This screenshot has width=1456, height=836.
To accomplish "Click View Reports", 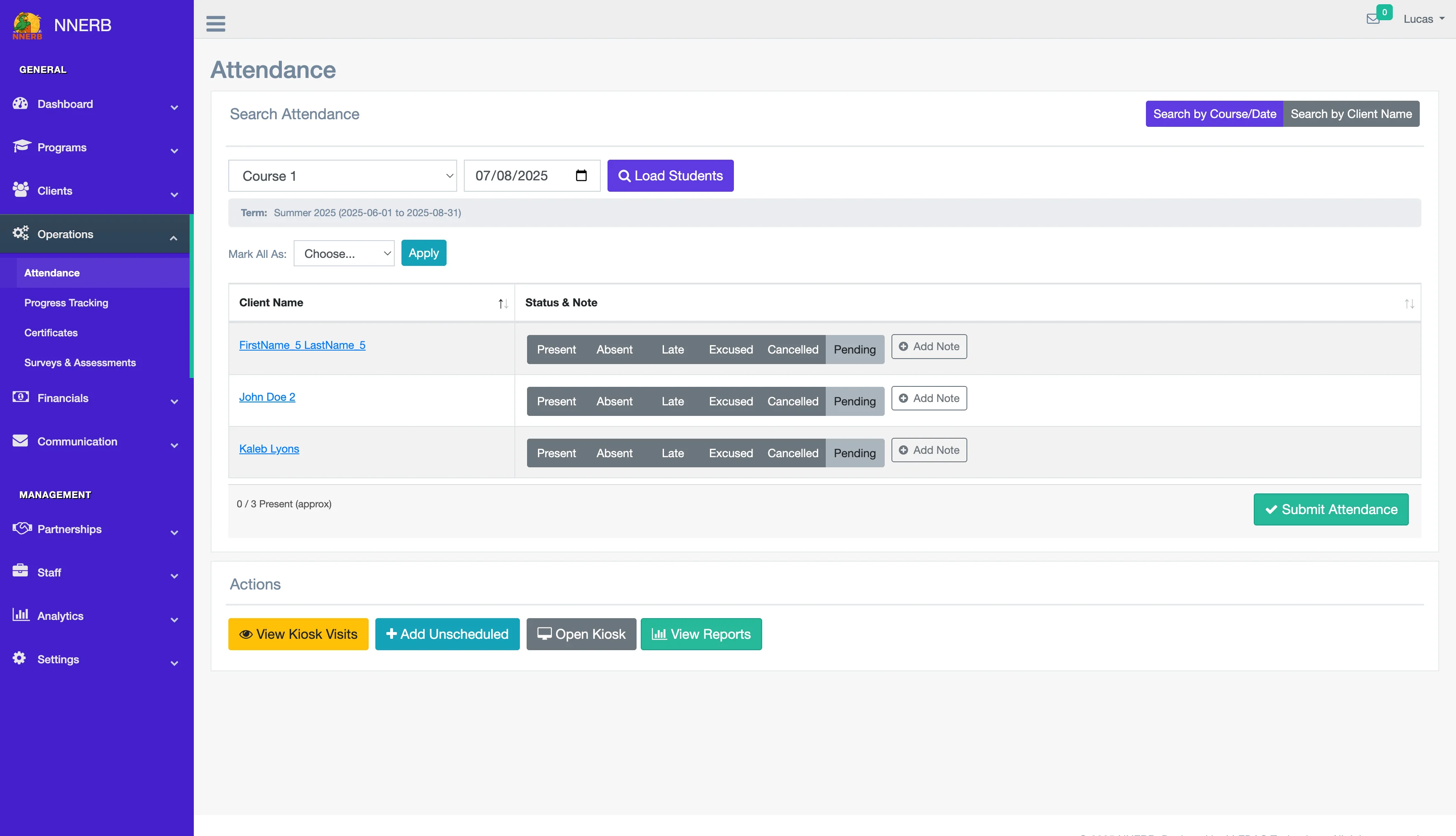I will [x=701, y=634].
